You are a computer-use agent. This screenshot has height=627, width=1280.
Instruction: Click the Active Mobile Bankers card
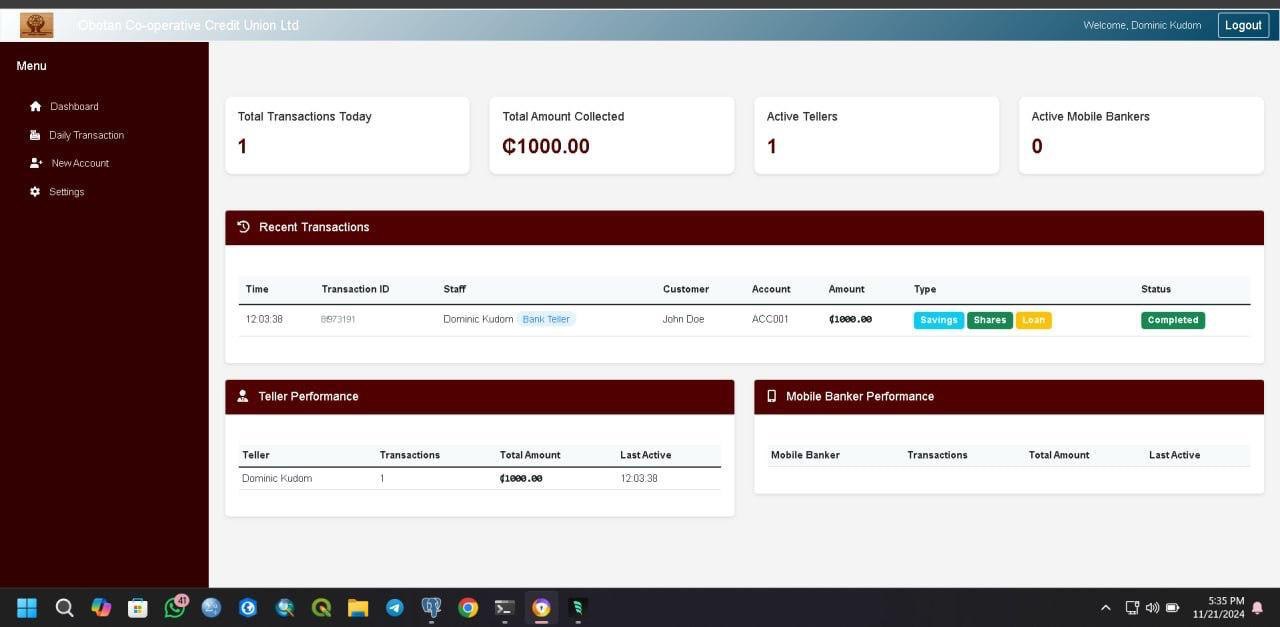click(x=1141, y=135)
